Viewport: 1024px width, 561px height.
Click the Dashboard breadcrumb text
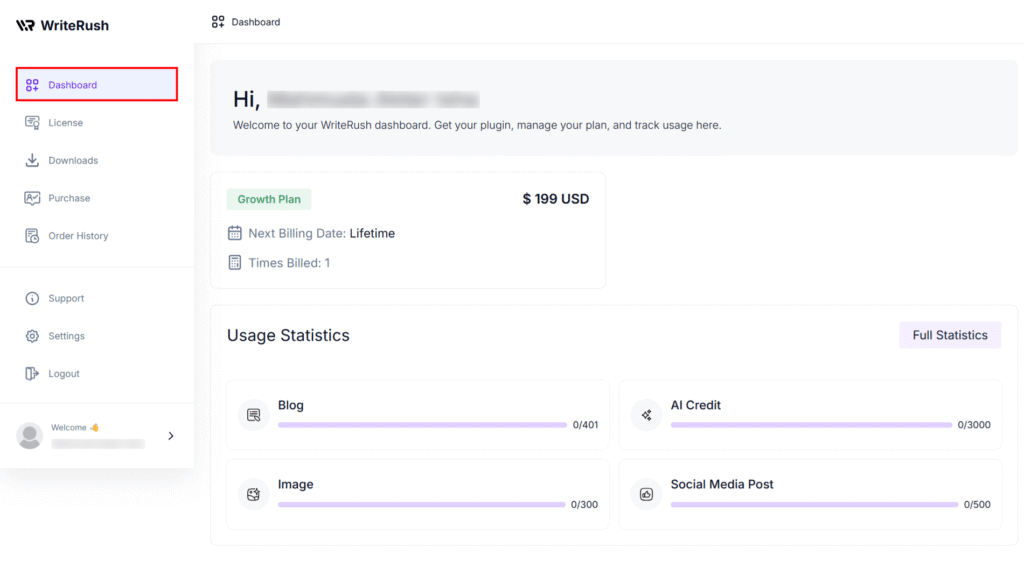[x=256, y=22]
